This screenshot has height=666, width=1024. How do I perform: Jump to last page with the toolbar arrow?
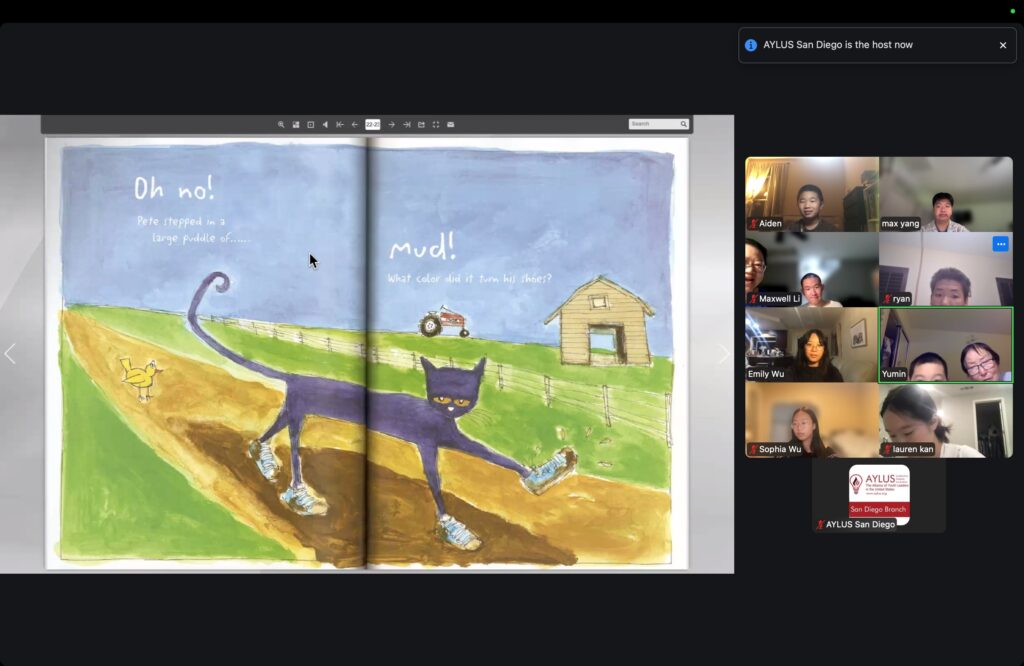tap(407, 125)
